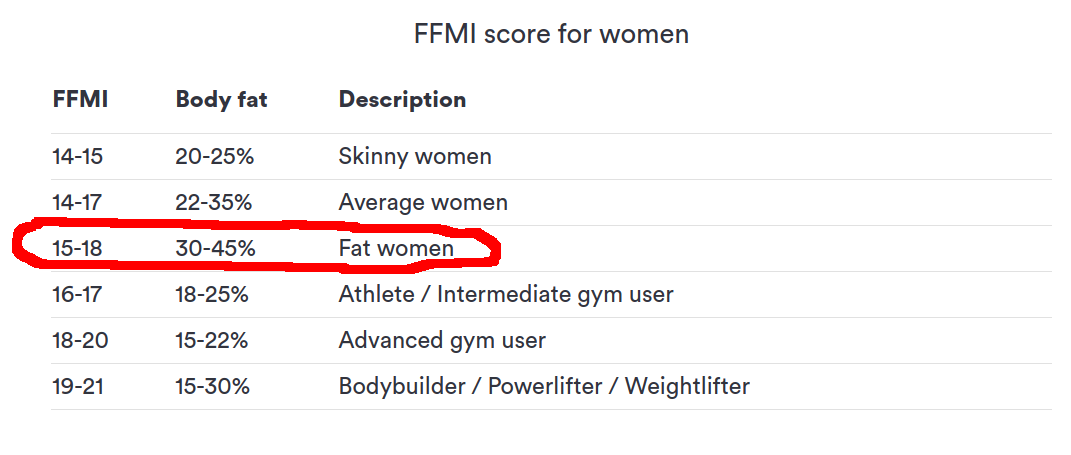Click the Description column header
The width and height of the screenshot is (1071, 455).
(402, 100)
